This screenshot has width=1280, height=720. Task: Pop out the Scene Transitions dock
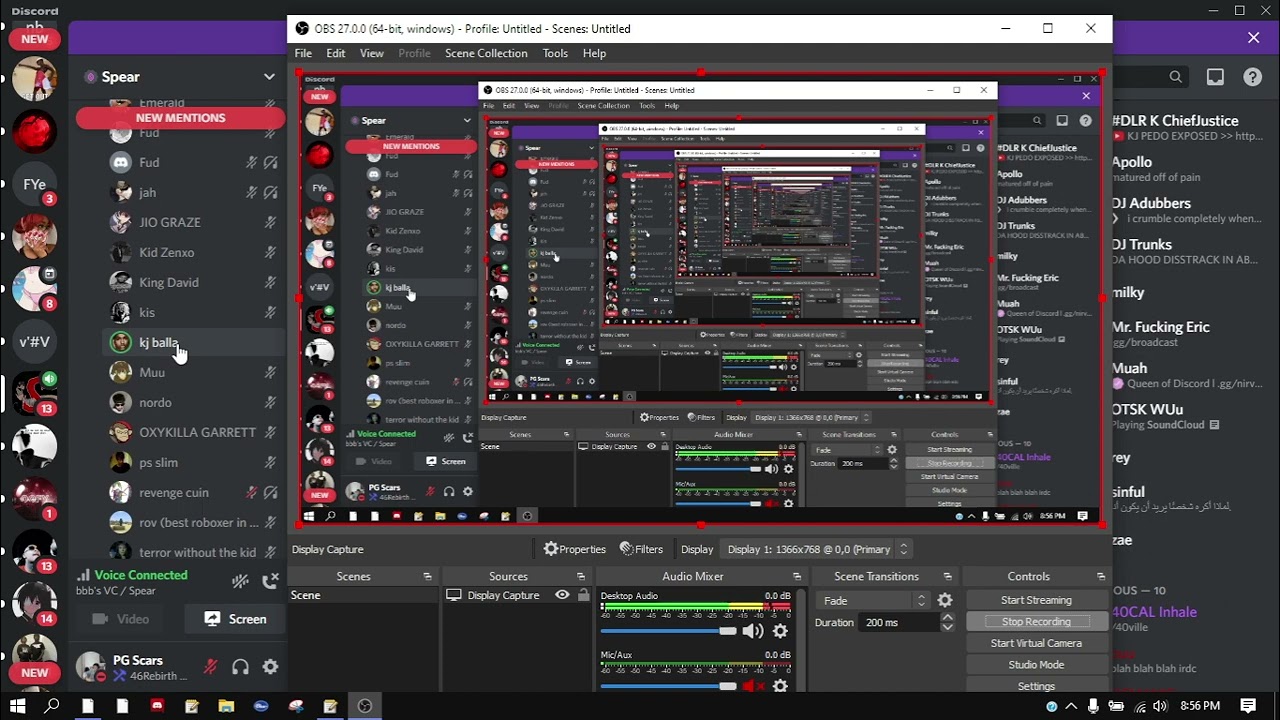tap(947, 577)
